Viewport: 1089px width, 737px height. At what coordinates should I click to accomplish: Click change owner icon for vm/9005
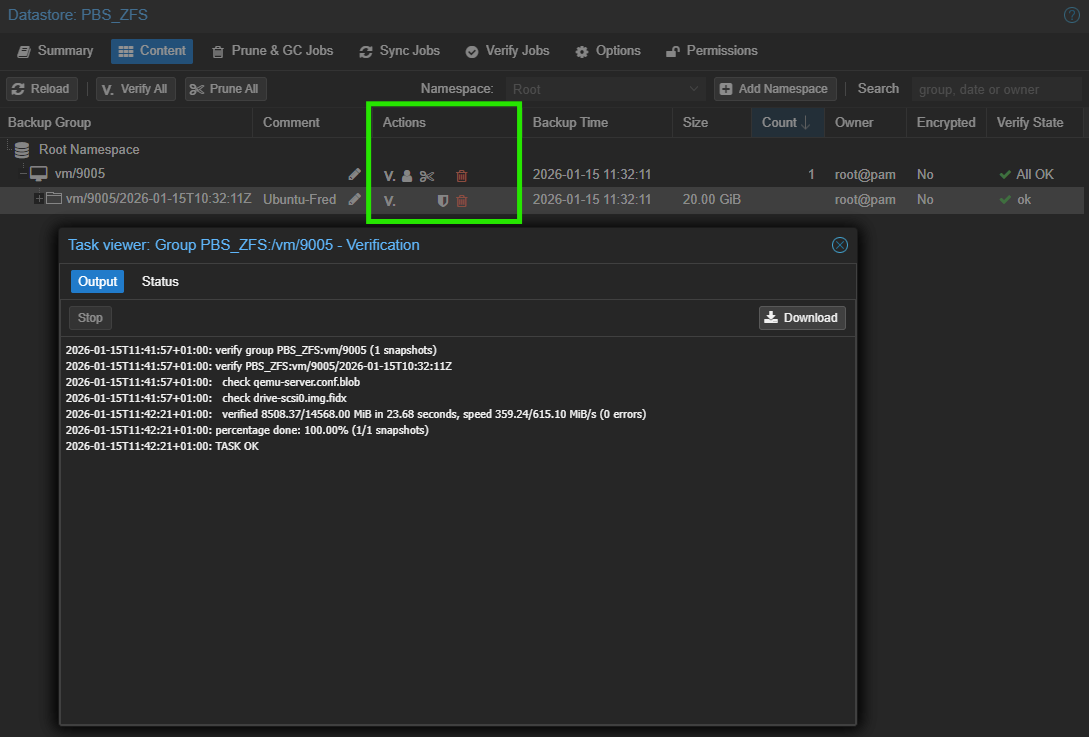coord(407,176)
